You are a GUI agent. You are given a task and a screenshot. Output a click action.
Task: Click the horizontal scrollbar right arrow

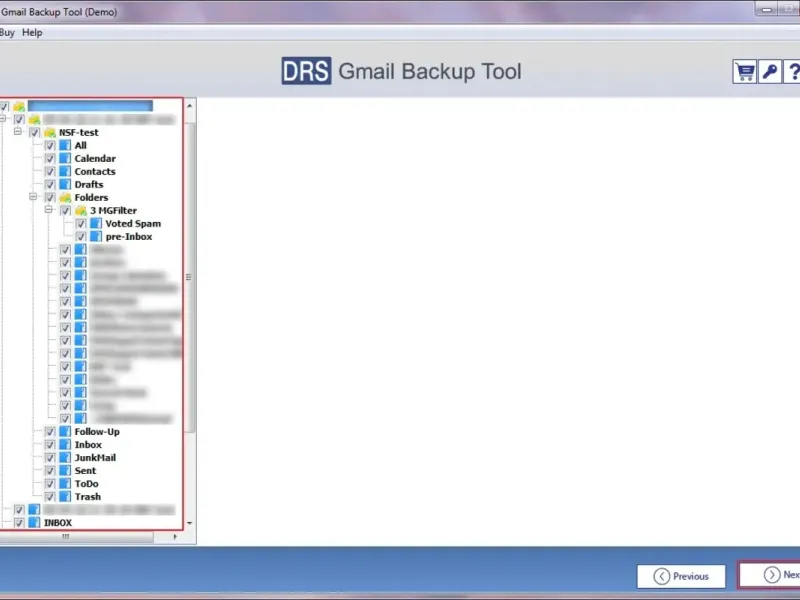(176, 537)
